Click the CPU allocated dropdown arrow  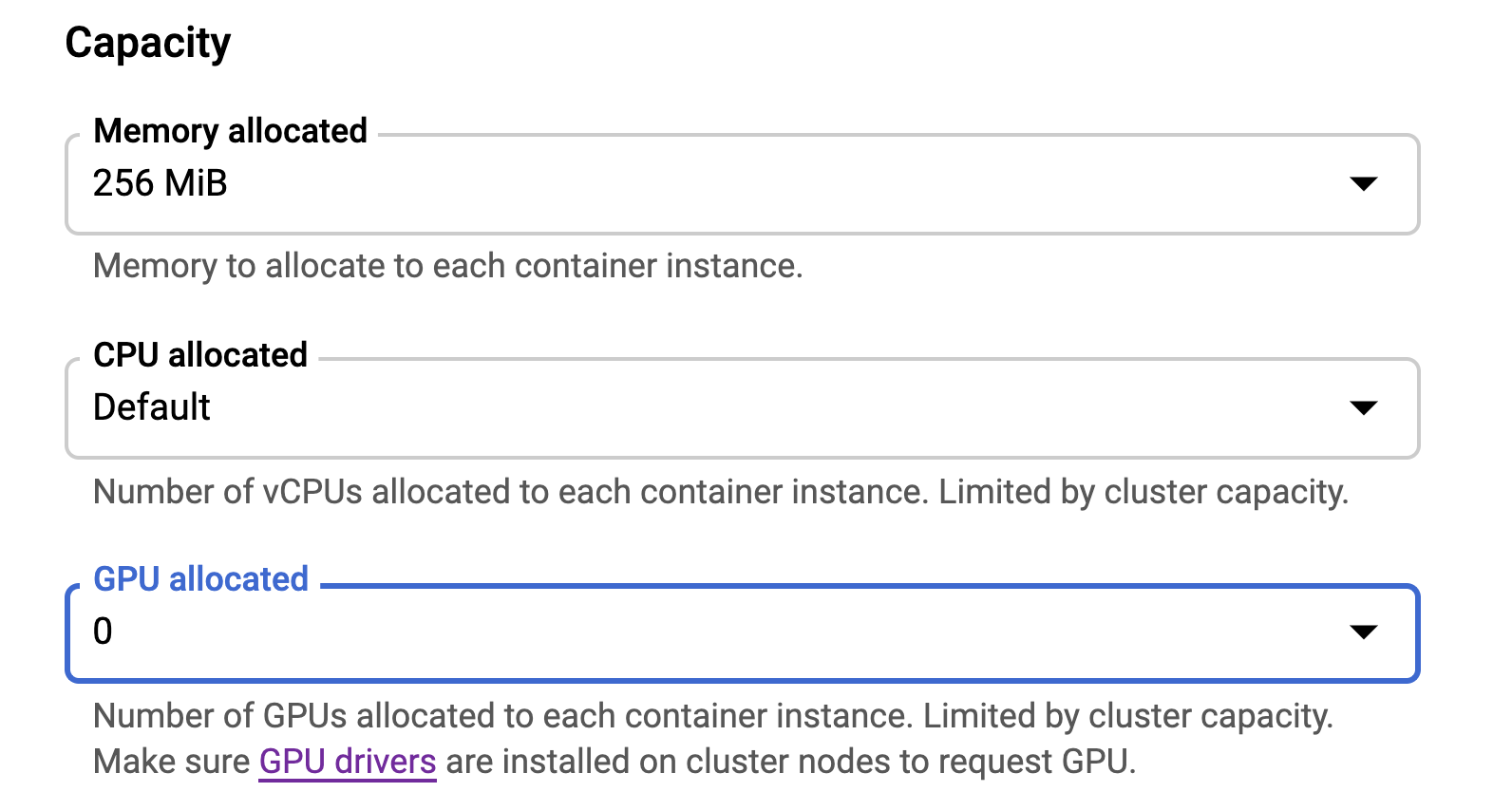click(x=1363, y=407)
